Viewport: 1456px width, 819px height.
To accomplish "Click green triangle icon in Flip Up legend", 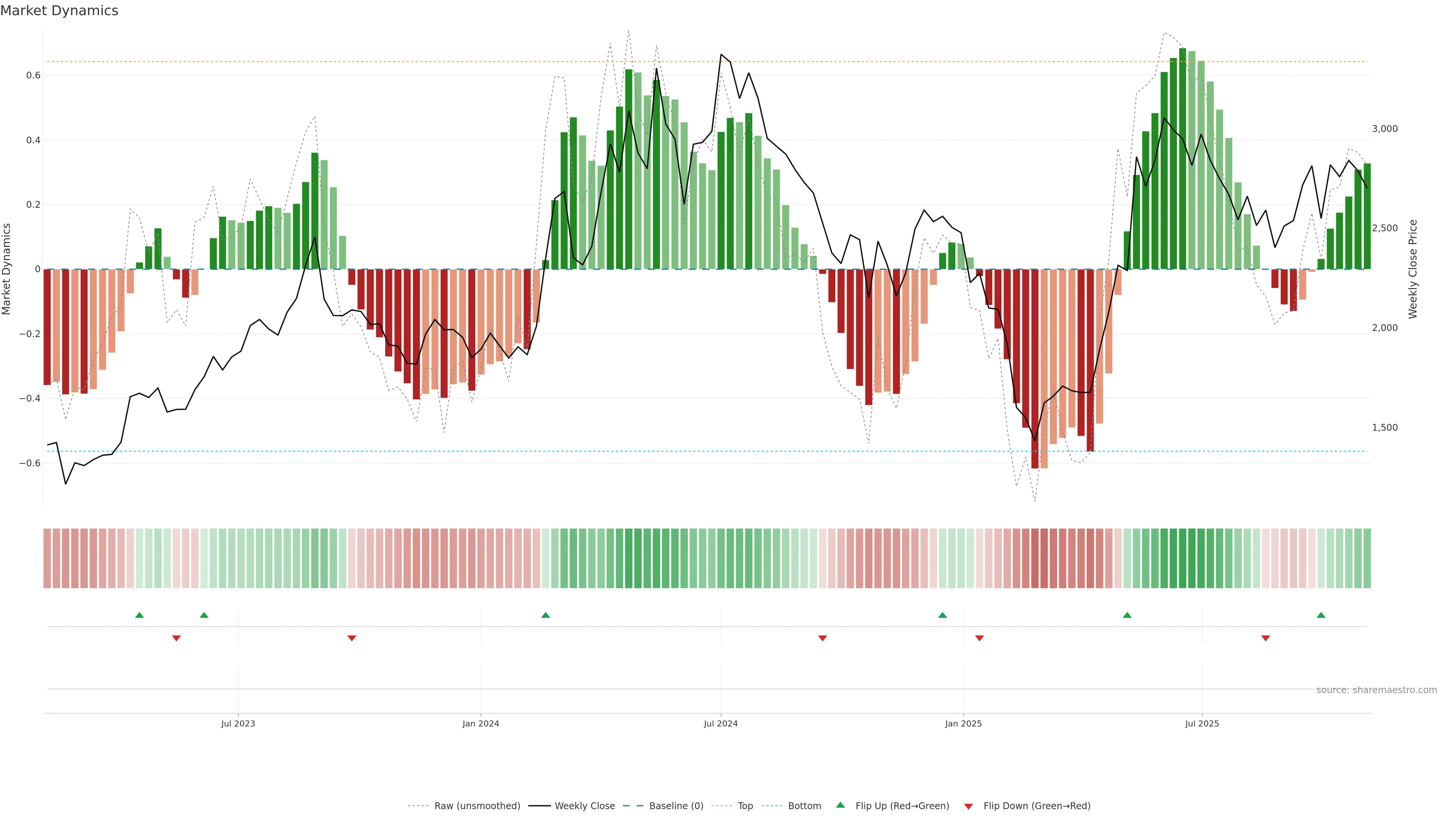I will click(841, 805).
